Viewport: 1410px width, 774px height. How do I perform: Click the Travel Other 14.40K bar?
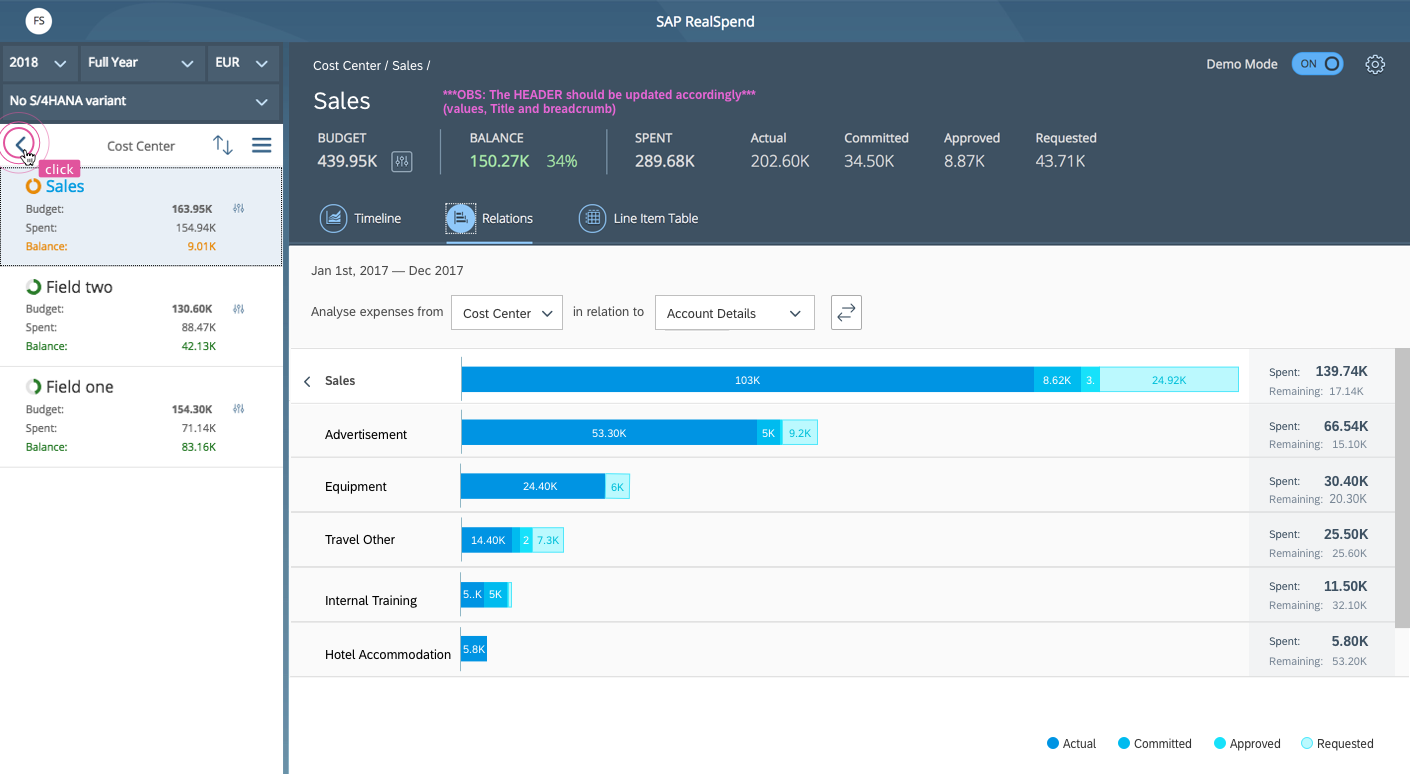(487, 540)
